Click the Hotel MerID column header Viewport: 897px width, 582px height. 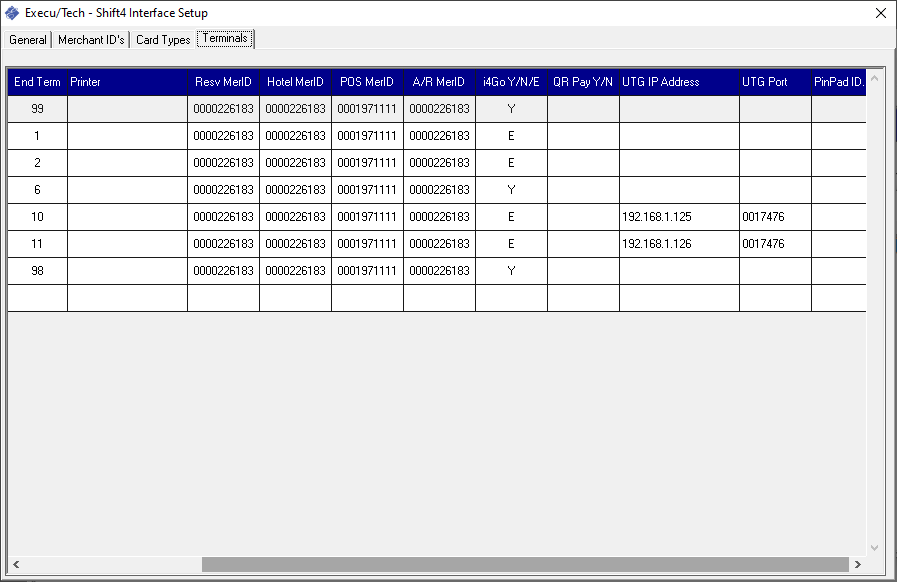296,82
